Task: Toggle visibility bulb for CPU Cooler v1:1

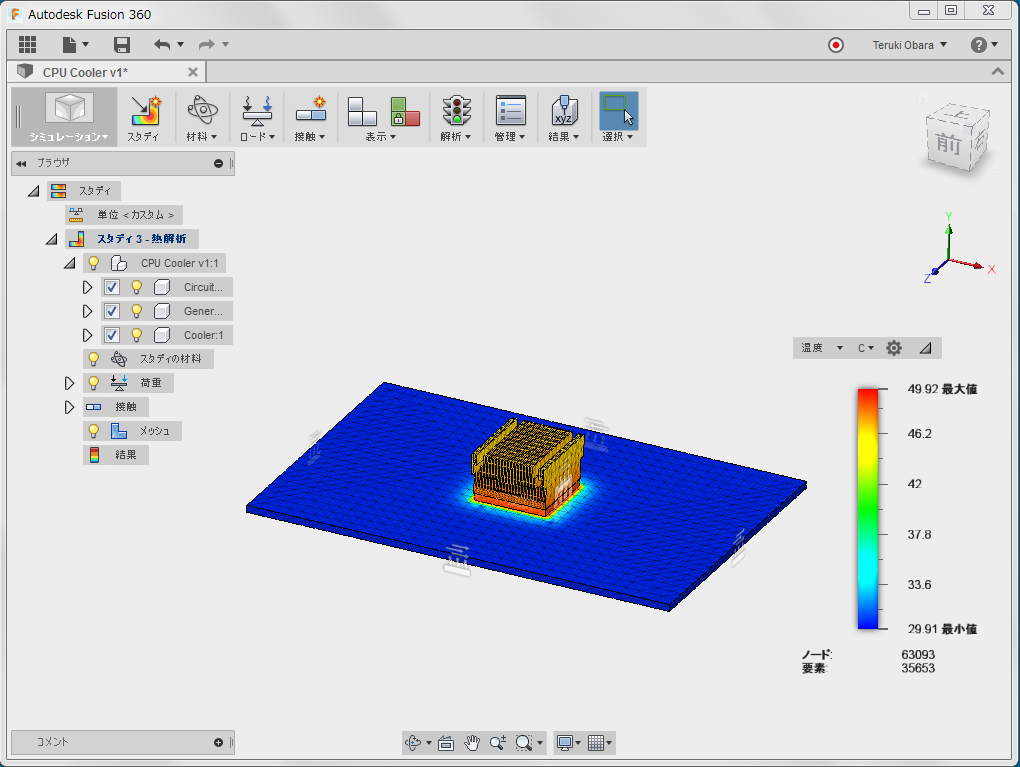Action: tap(94, 263)
